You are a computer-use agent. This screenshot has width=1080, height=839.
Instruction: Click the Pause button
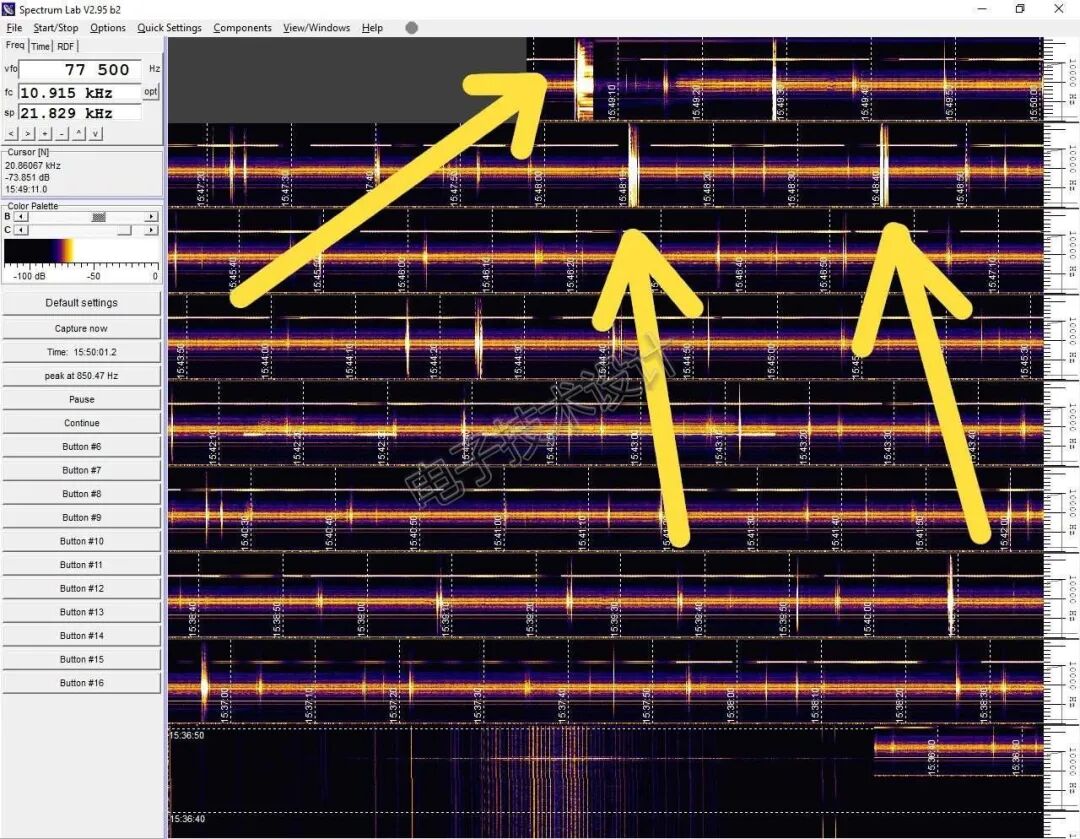tap(81, 400)
